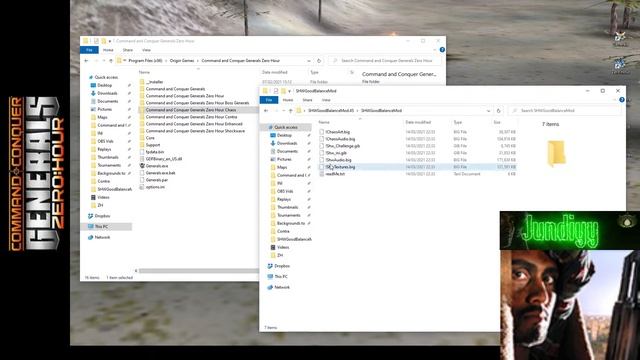Screen dimensions: 640x360
Task: Click search box in SHWGoodBalanceMod window
Action: [565, 111]
